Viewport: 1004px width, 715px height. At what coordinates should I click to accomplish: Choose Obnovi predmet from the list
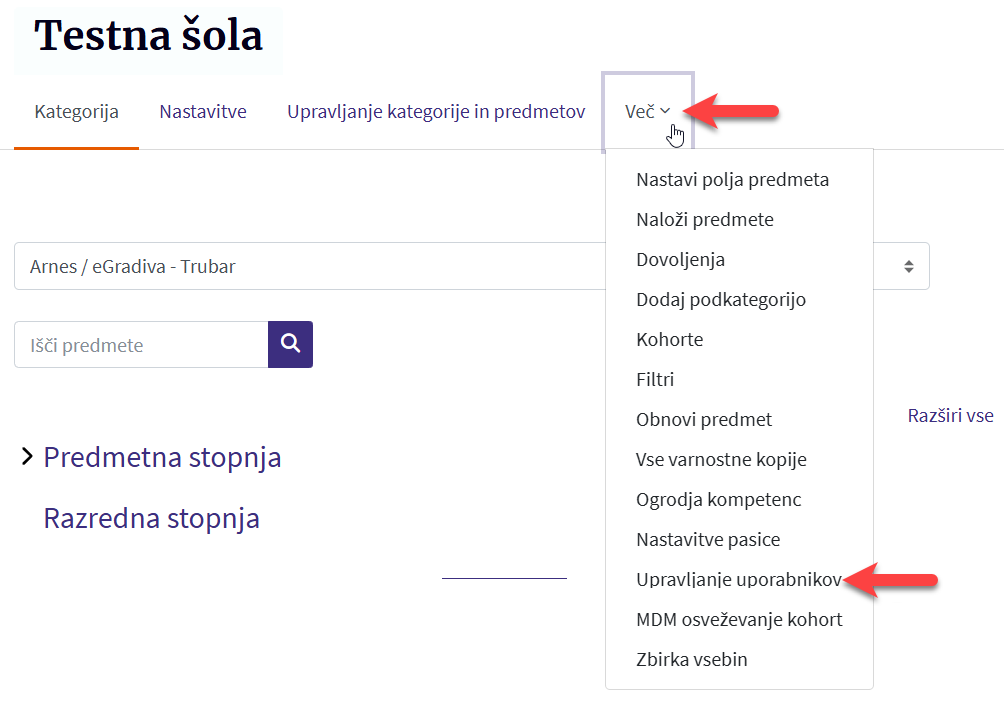tap(704, 420)
